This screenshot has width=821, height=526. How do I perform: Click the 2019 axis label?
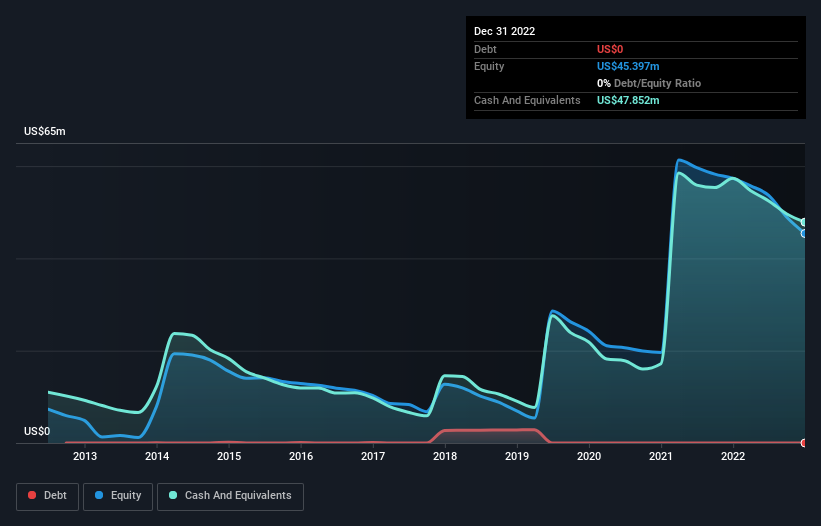517,456
